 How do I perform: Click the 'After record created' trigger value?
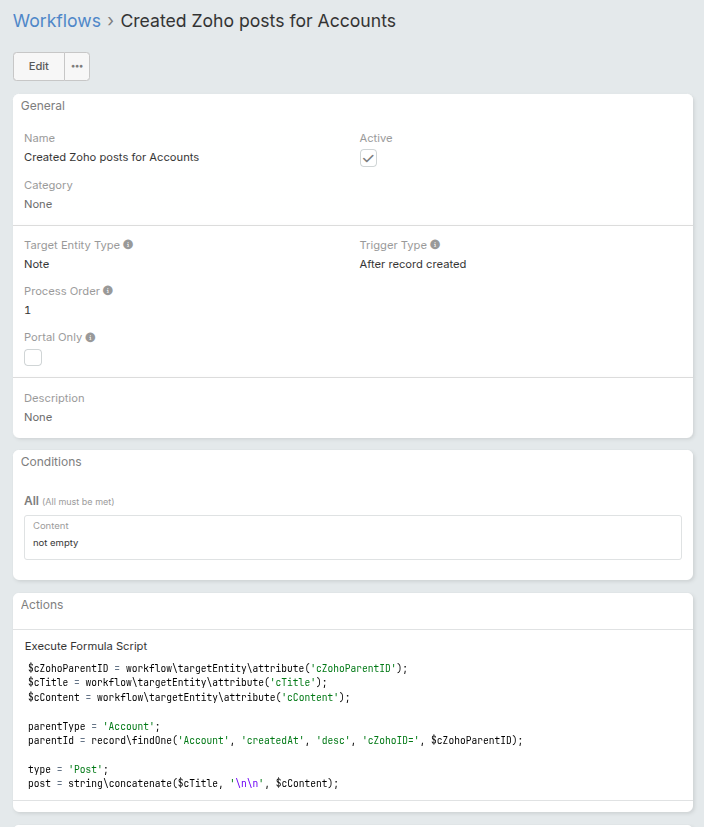tap(413, 264)
